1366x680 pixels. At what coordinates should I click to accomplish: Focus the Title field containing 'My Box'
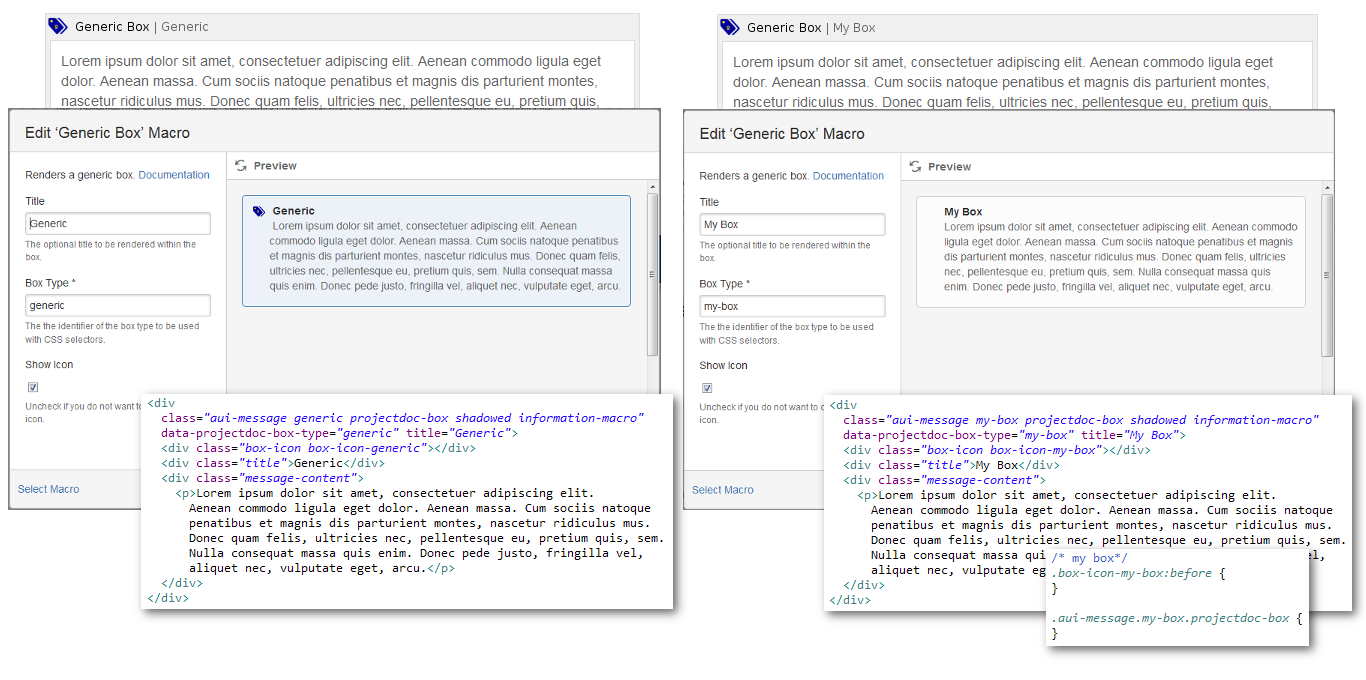click(x=792, y=225)
